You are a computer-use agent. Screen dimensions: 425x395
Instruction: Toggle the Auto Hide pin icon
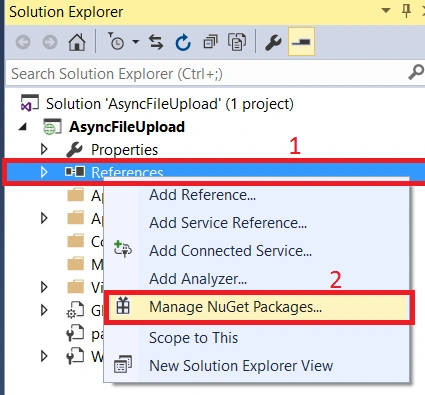[x=406, y=11]
